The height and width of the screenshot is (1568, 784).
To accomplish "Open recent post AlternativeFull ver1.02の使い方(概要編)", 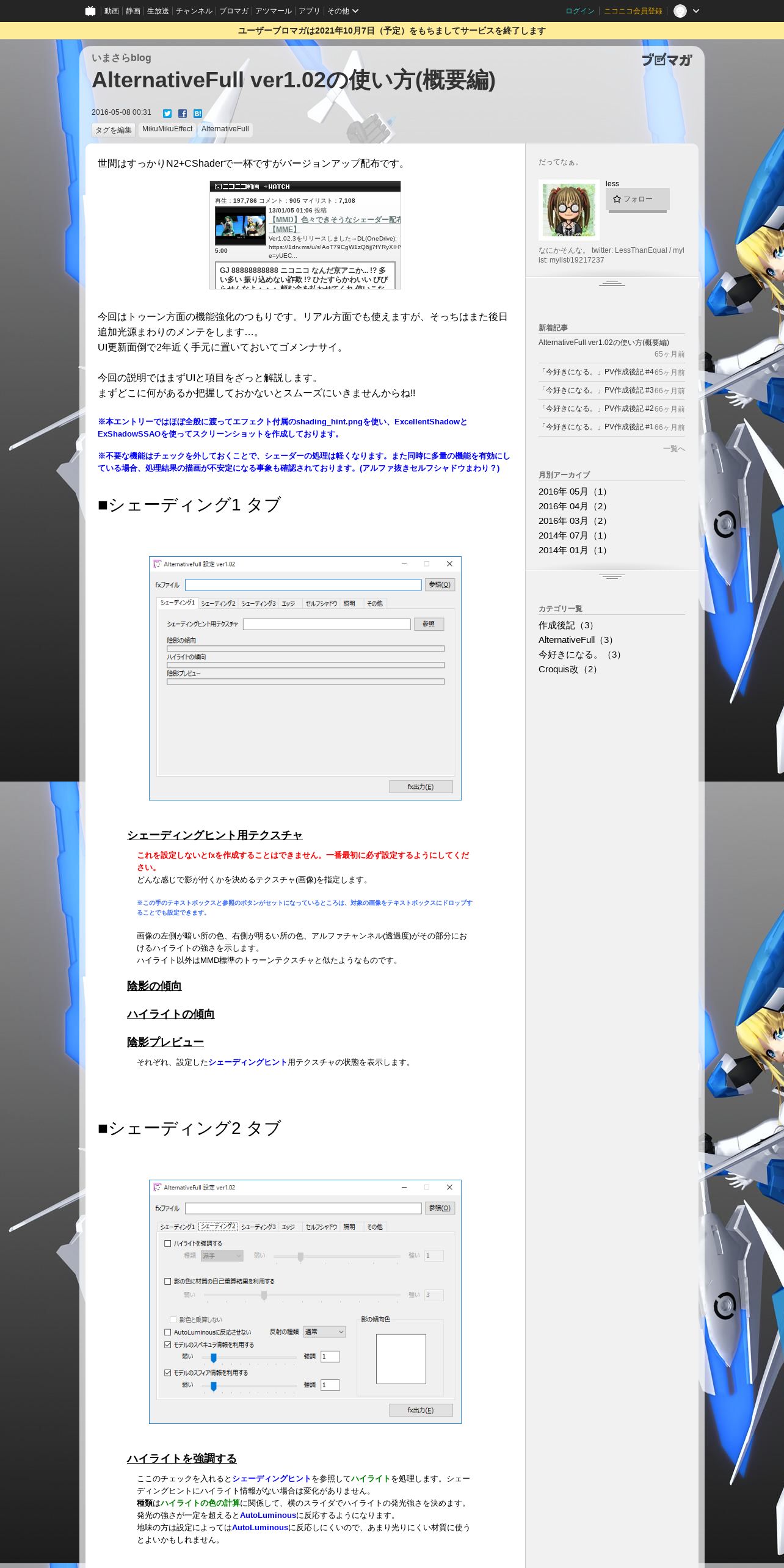I will point(603,343).
